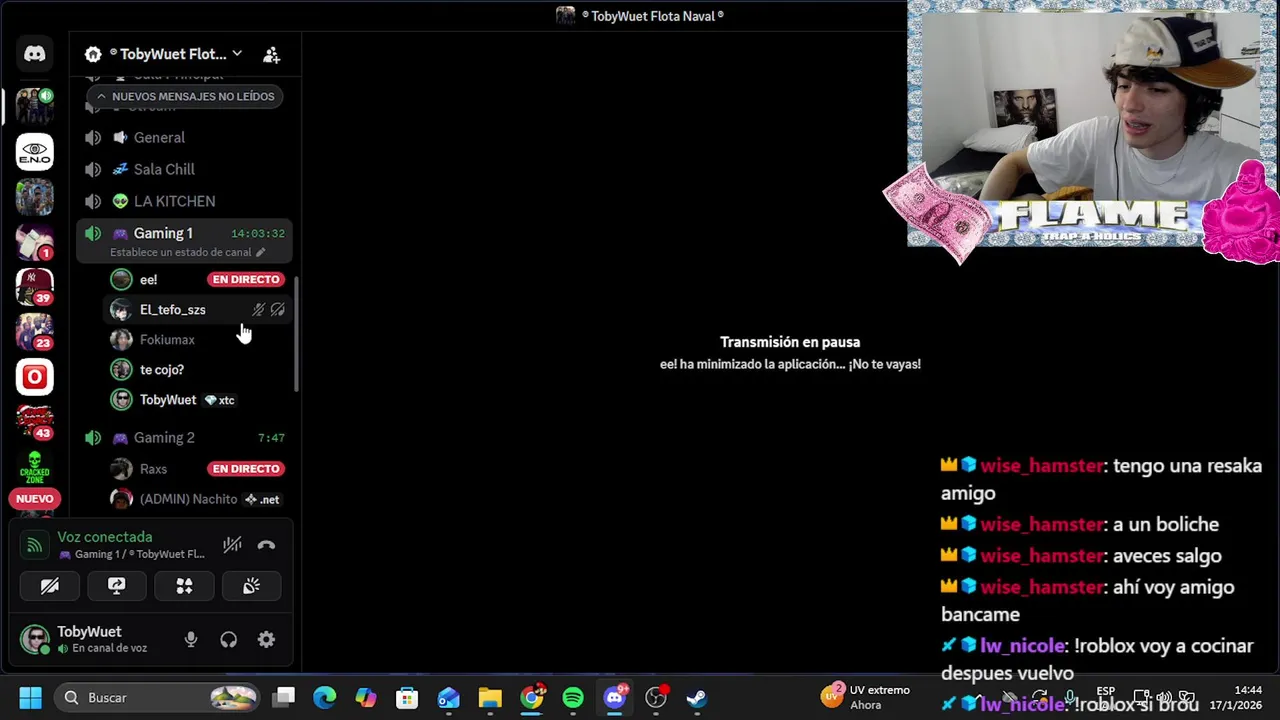
Task: Toggle headphone deafen in user panel
Action: coord(229,640)
